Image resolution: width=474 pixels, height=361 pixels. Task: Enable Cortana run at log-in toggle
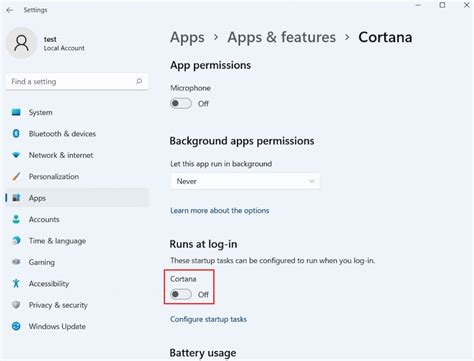click(181, 294)
